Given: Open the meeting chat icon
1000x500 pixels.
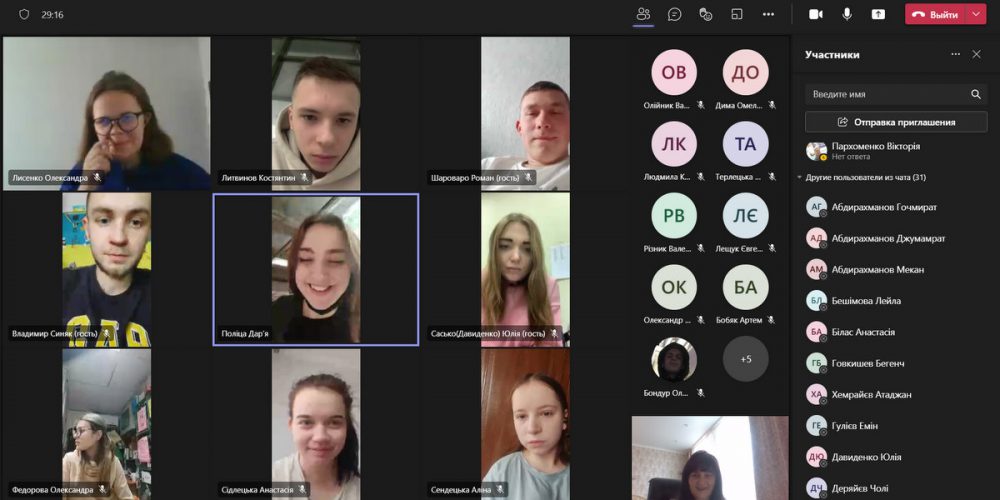Looking at the screenshot, I should click(x=675, y=14).
